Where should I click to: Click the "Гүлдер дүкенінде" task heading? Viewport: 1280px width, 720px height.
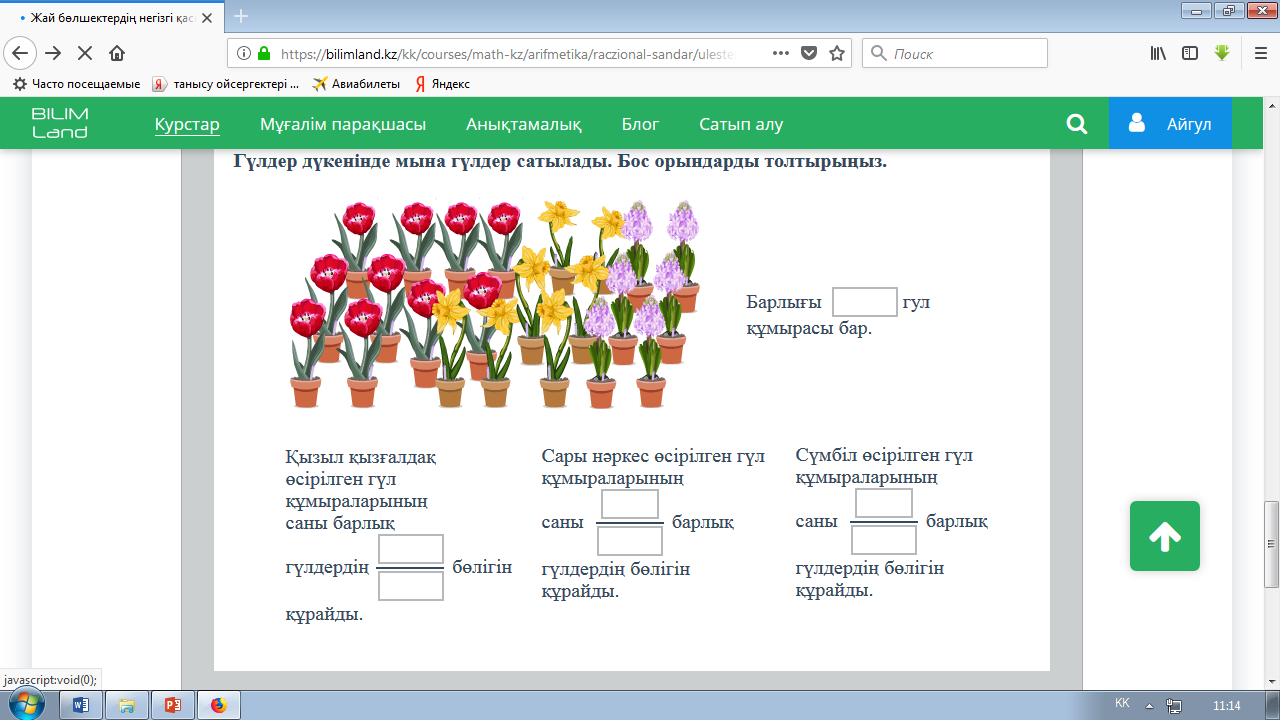point(560,161)
